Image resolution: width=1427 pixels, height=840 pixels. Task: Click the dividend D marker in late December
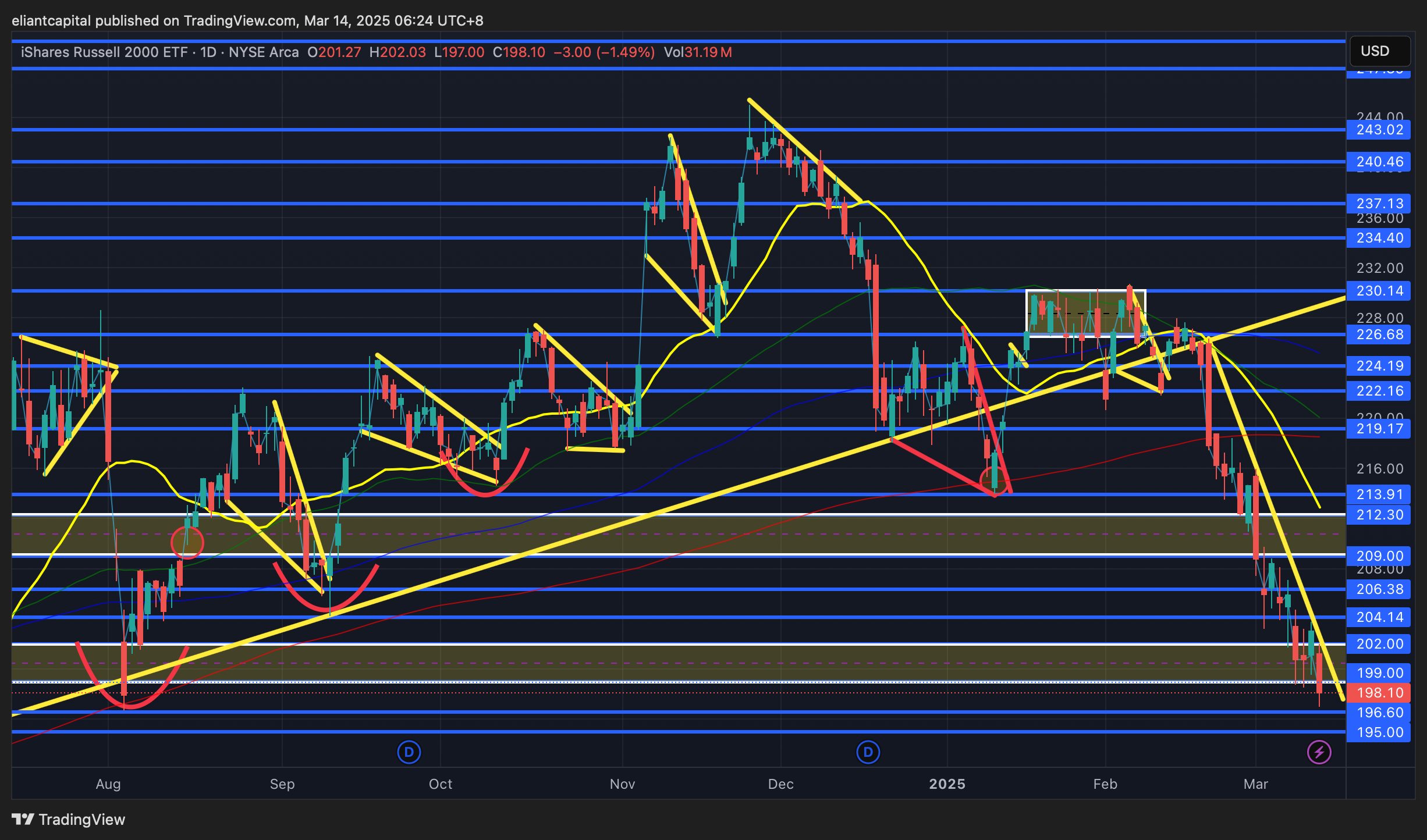pyautogui.click(x=868, y=752)
